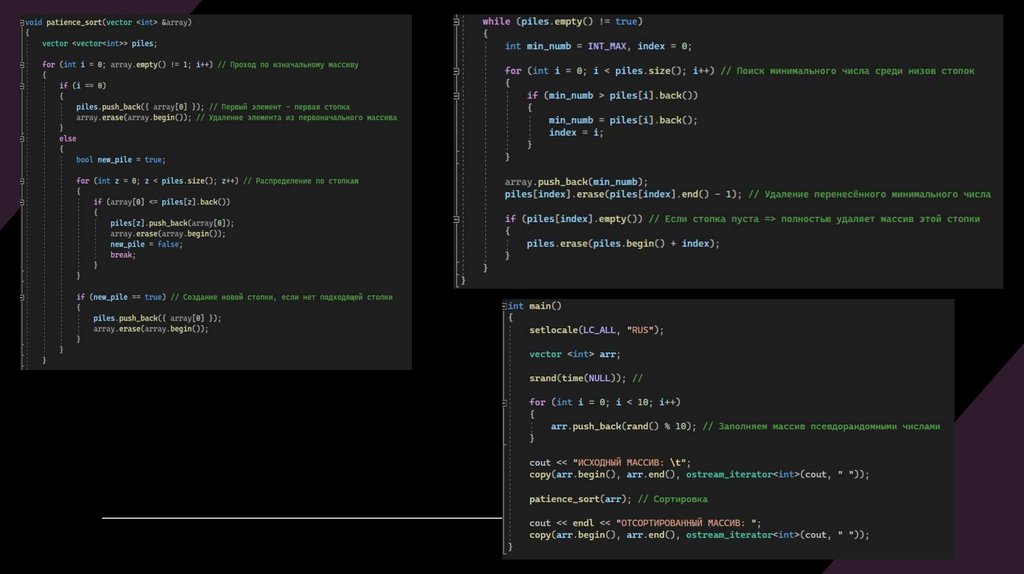The width and height of the screenshot is (1024, 574).
Task: Collapse the 'for array.empty()' loop fold marker
Action: pyautogui.click(x=22, y=64)
